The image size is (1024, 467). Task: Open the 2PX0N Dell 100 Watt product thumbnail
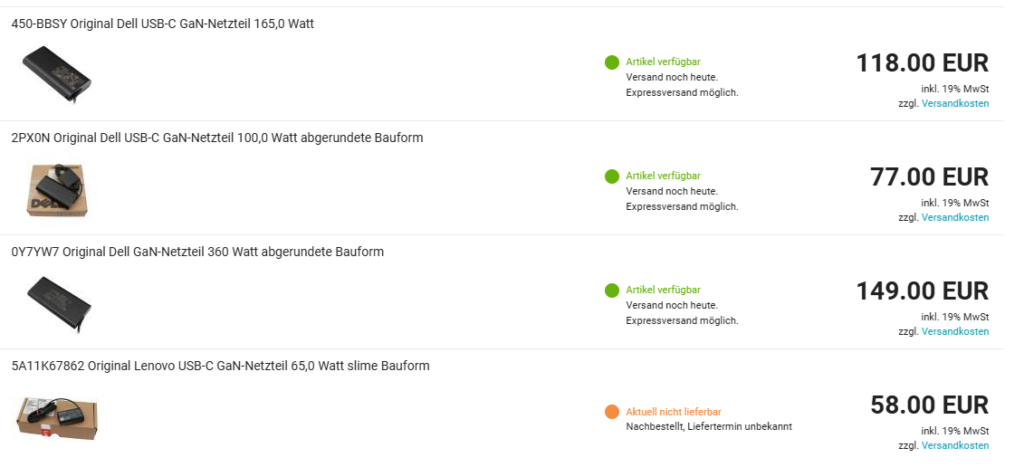(57, 189)
